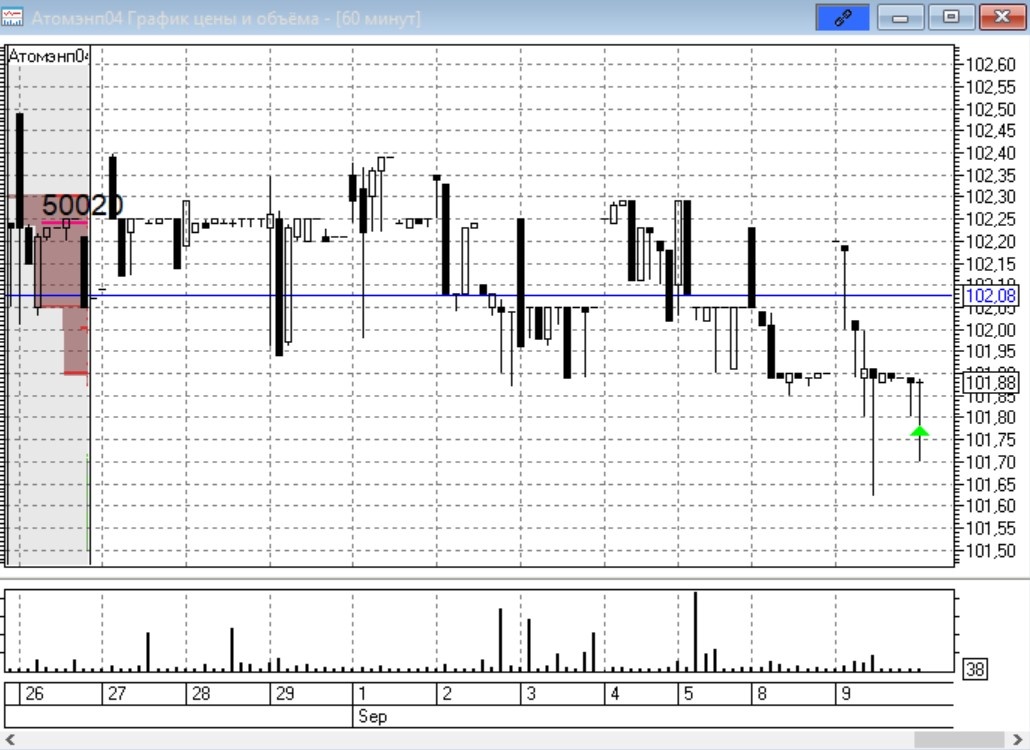This screenshot has height=750, width=1030.
Task: Click the date label 29 on time axis
Action: coord(285,694)
